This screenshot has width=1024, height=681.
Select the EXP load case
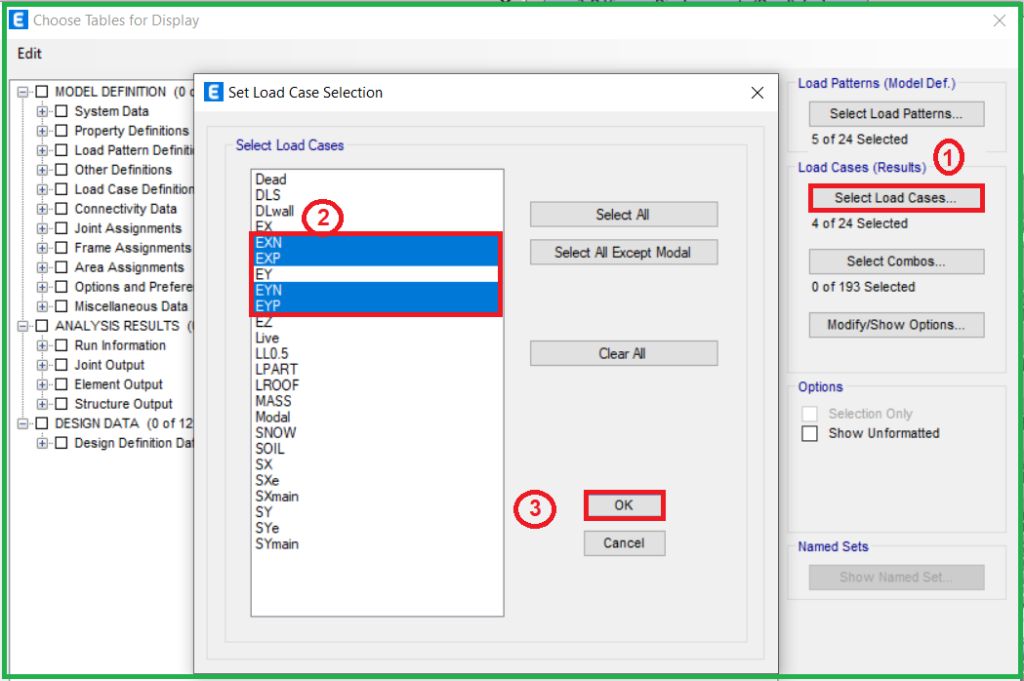pos(377,259)
